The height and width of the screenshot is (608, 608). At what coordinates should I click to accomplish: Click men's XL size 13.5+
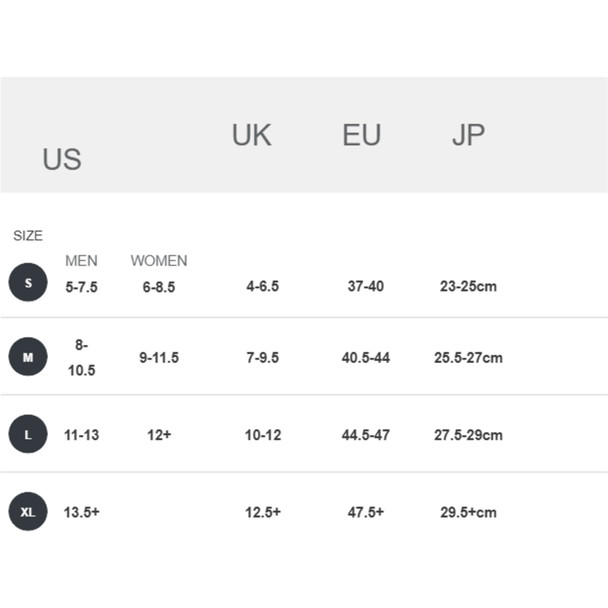[x=81, y=512]
